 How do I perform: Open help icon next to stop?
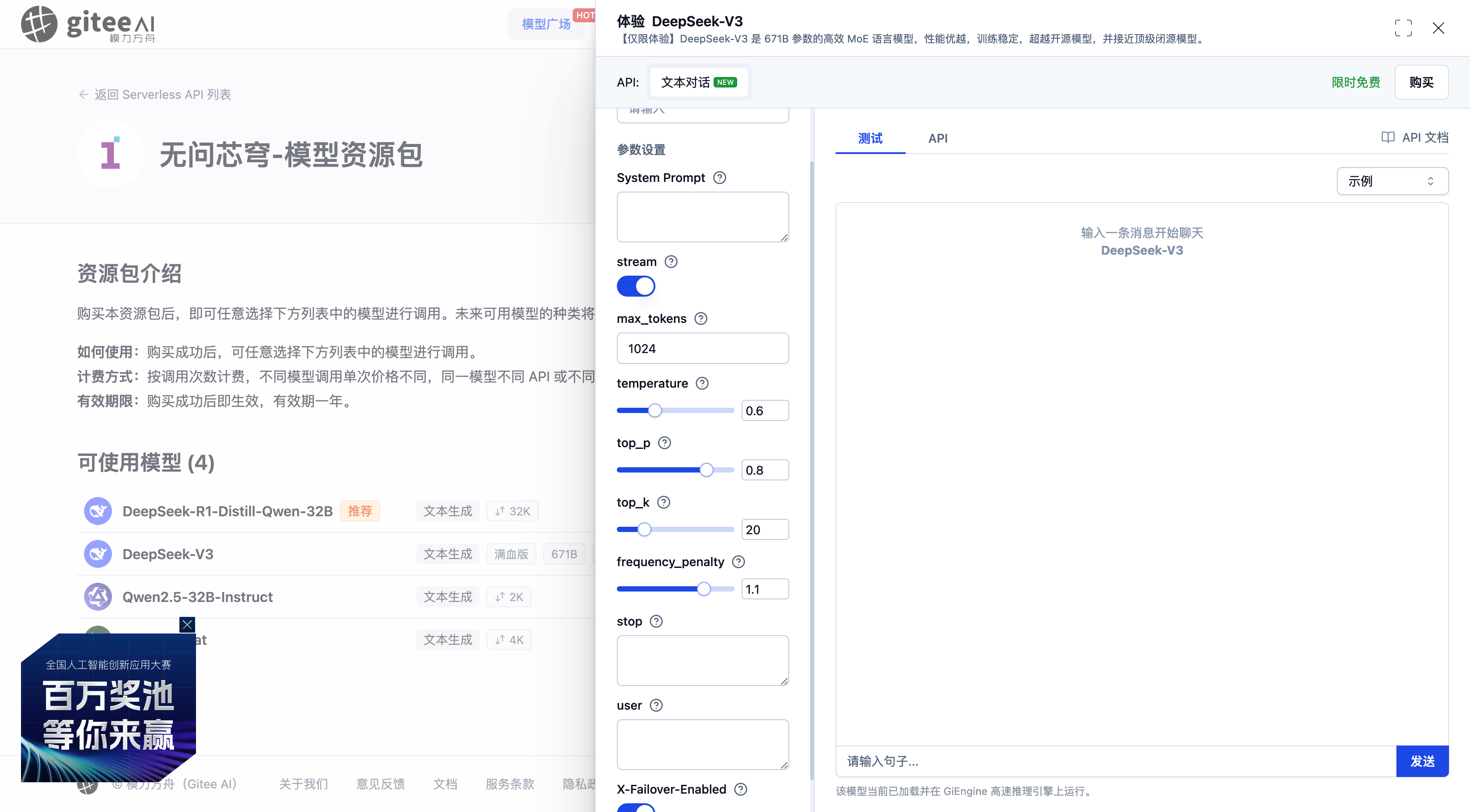656,621
